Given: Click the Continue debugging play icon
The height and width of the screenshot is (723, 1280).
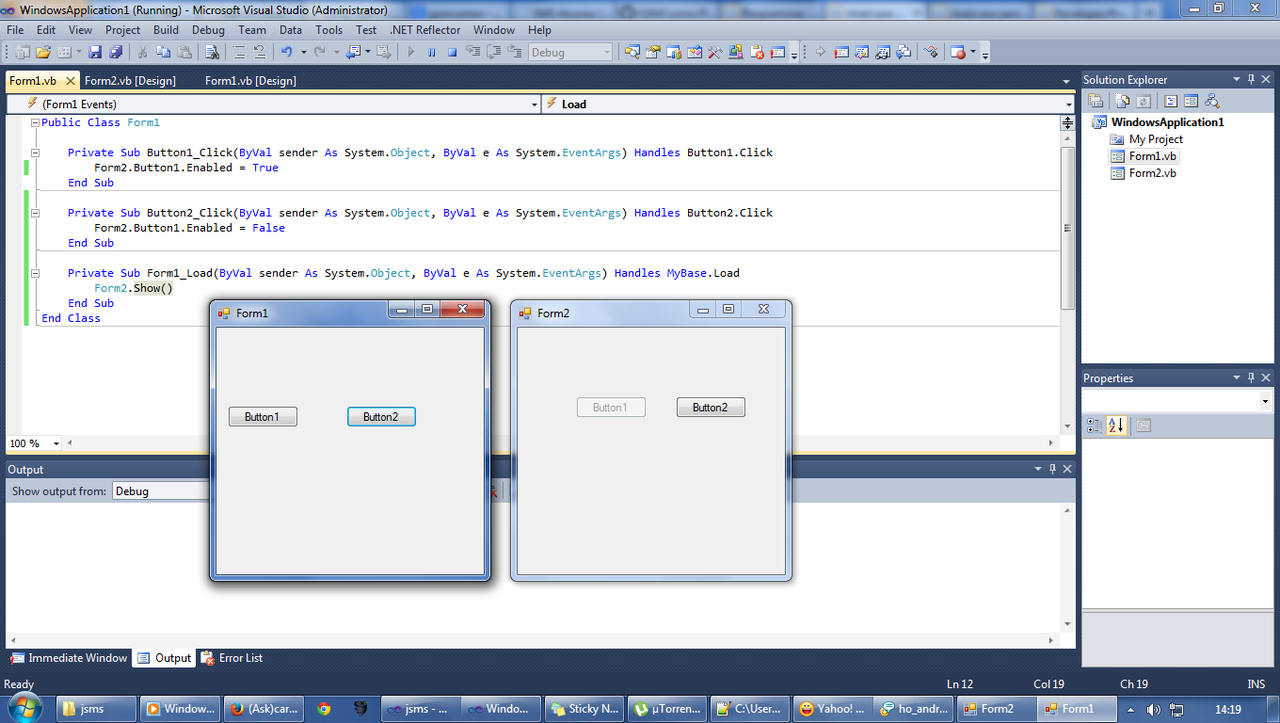Looking at the screenshot, I should click(x=410, y=52).
